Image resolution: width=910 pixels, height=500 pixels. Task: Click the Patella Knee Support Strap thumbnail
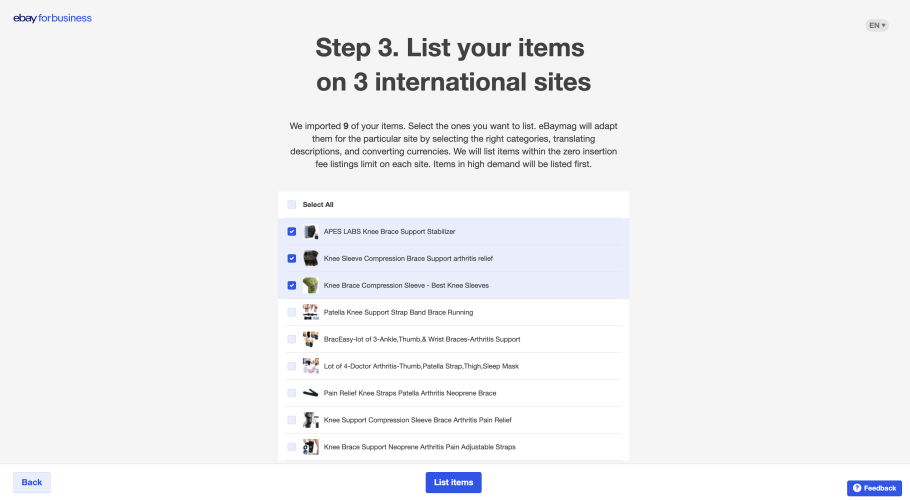click(310, 313)
